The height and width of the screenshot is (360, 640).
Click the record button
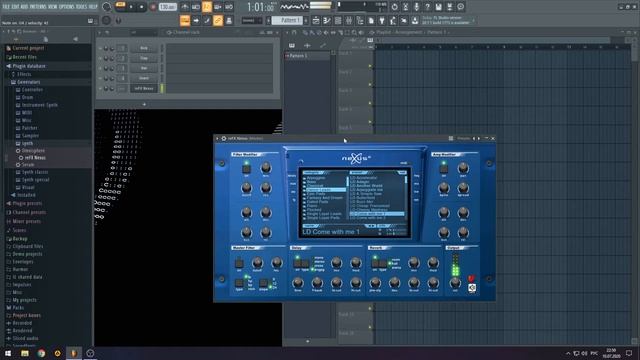[153, 7]
